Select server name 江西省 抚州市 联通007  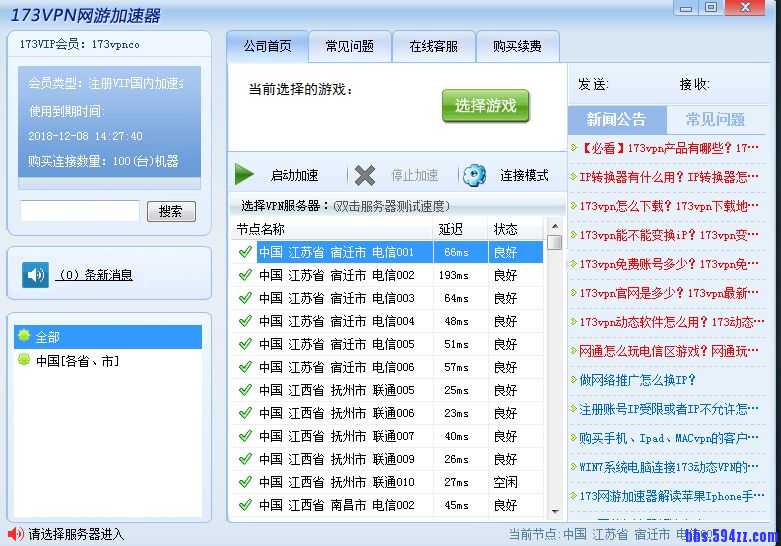tap(337, 436)
